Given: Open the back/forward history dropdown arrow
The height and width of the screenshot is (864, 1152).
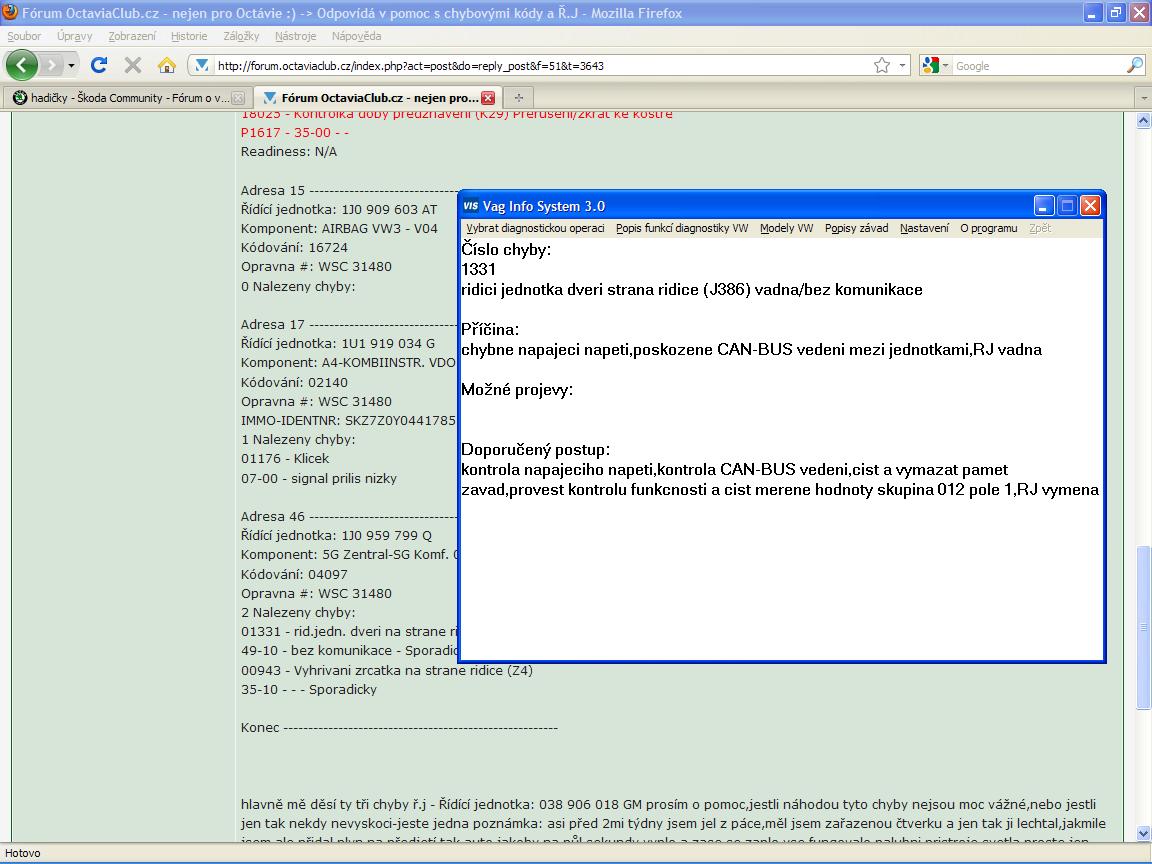Looking at the screenshot, I should pyautogui.click(x=71, y=65).
